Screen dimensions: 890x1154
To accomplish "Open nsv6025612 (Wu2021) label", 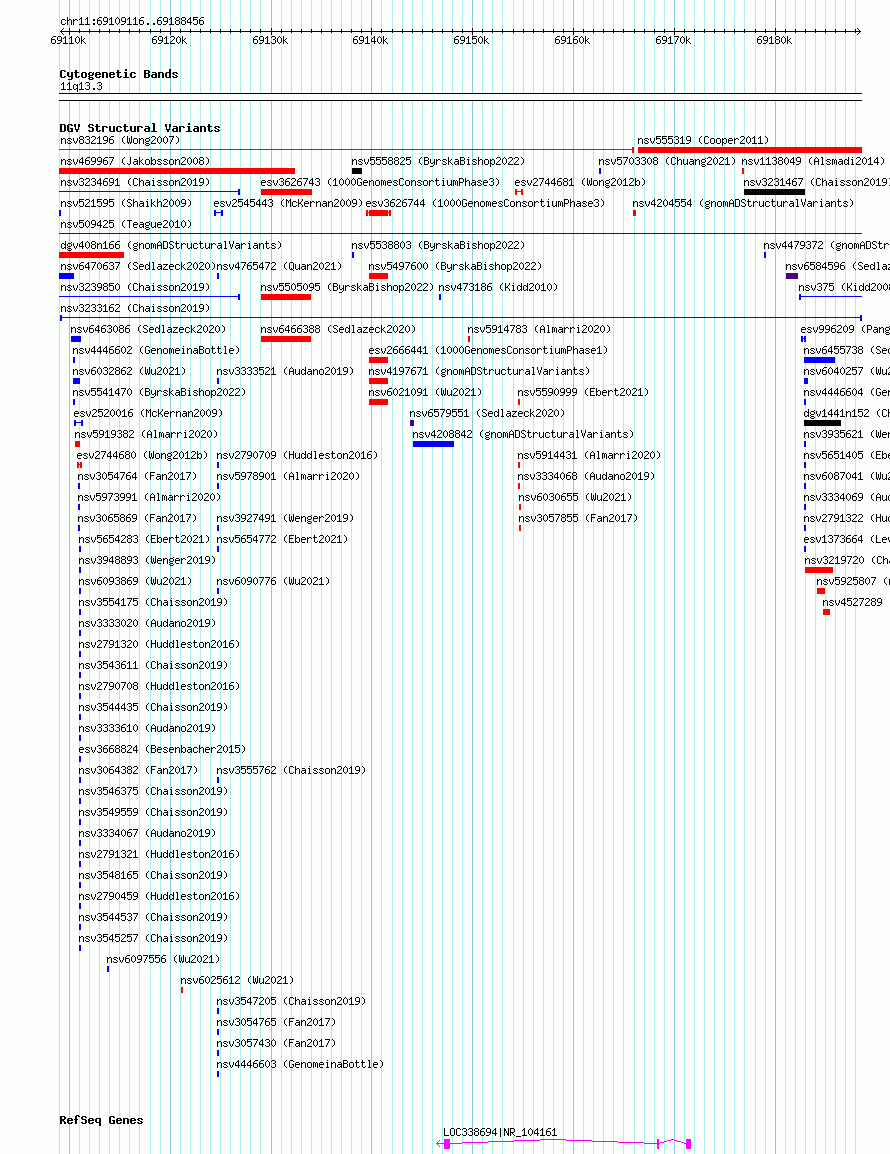I will [237, 980].
